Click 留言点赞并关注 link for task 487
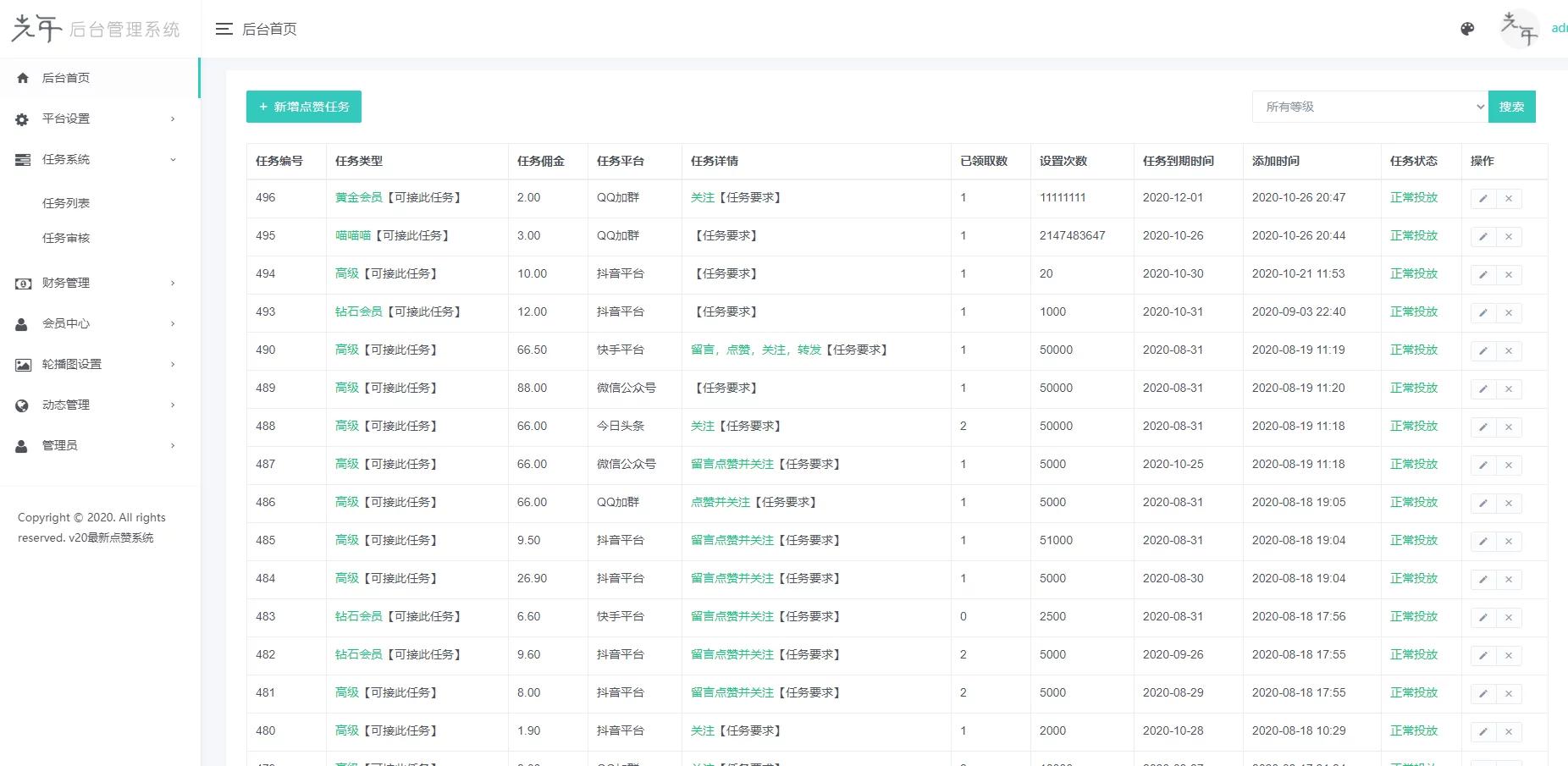The image size is (1568, 766). (732, 464)
